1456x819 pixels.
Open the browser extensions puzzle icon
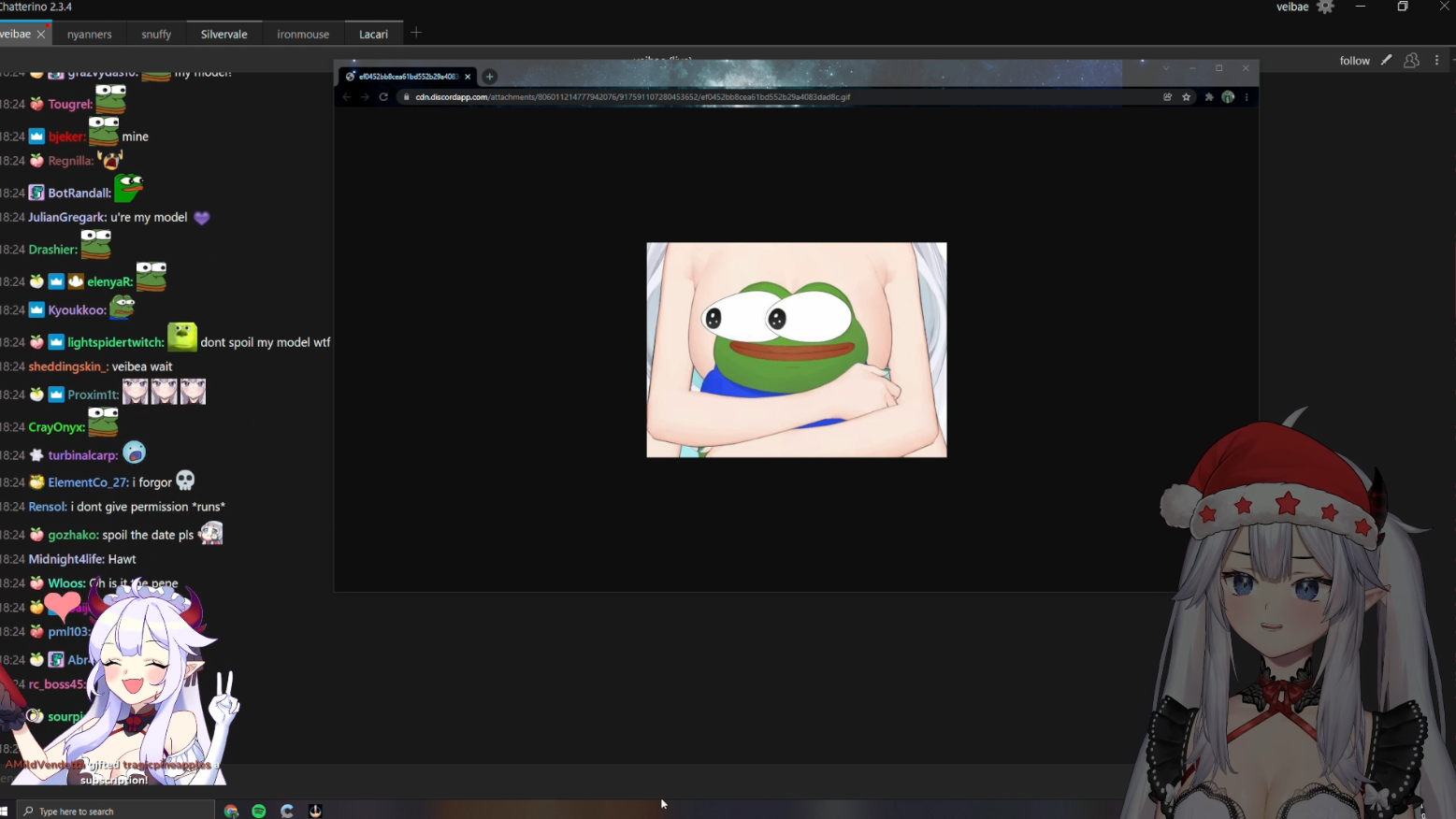[x=1209, y=97]
